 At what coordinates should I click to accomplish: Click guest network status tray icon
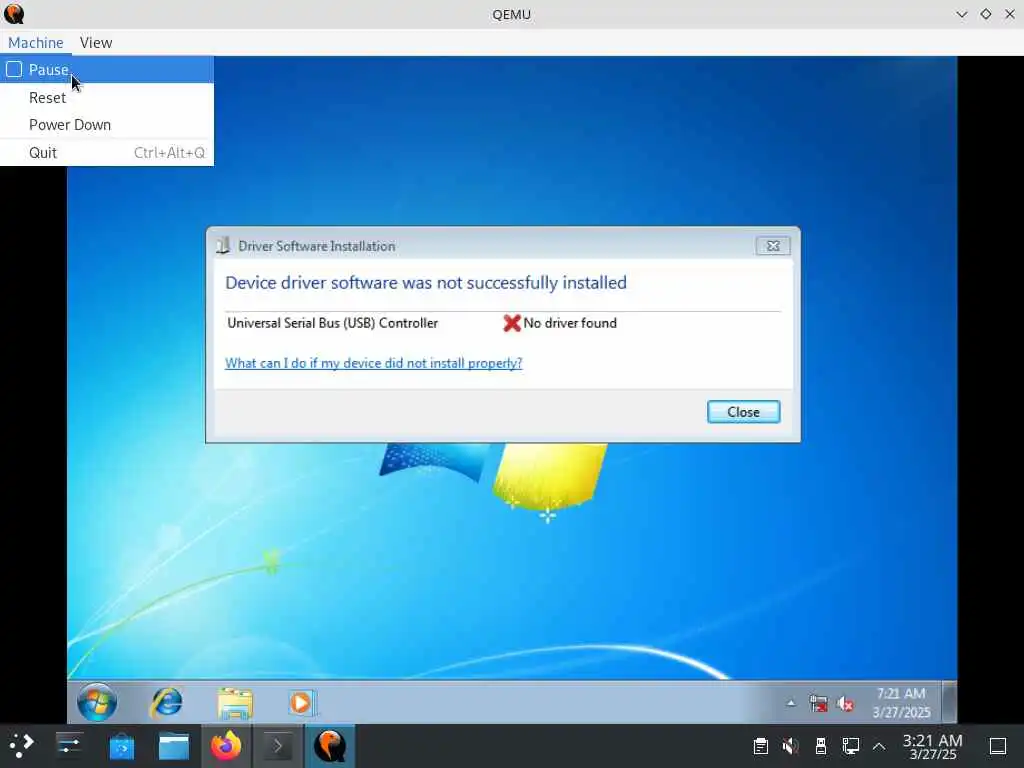click(x=818, y=703)
